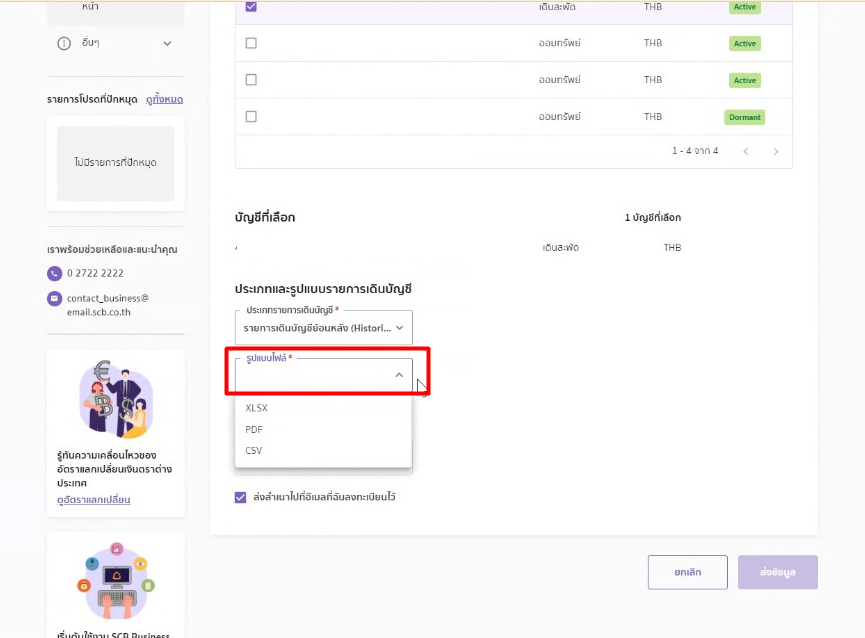Click the computer keyboard illustration thumbnail

coord(116,582)
